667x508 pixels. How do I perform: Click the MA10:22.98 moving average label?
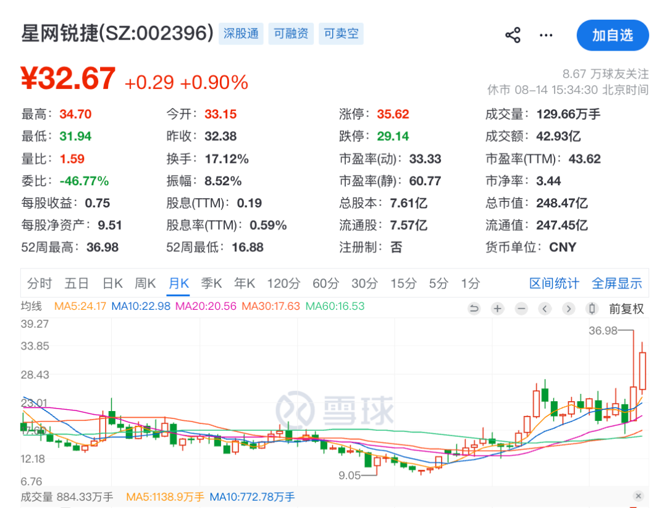pos(140,306)
